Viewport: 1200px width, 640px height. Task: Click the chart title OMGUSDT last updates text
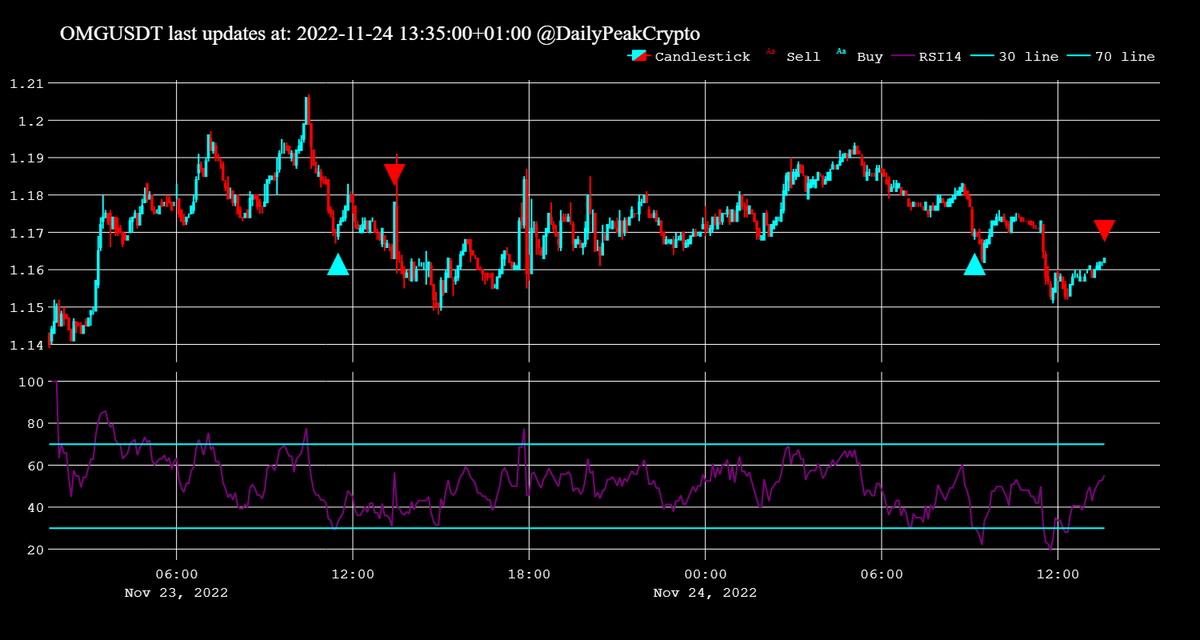point(380,32)
